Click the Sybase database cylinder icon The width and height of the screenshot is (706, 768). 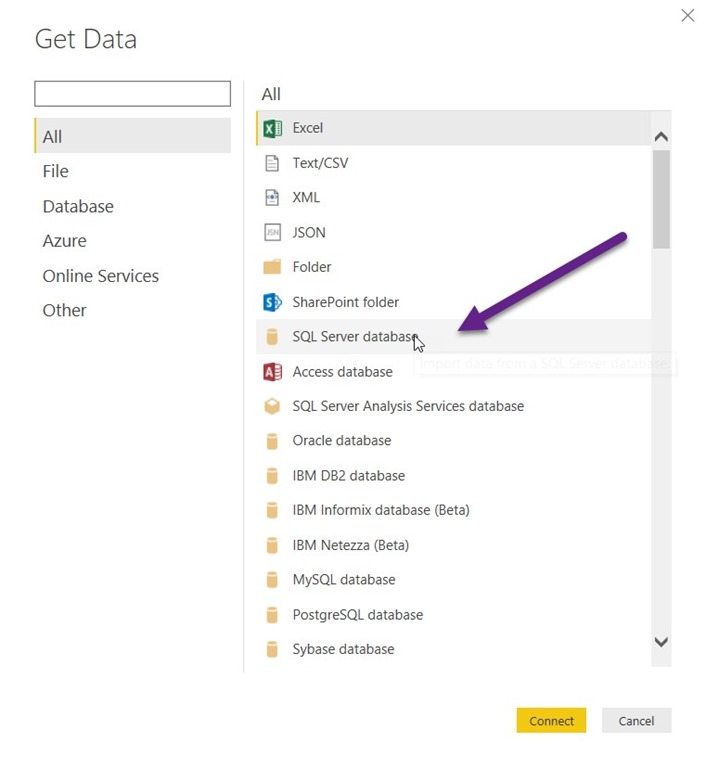point(272,649)
